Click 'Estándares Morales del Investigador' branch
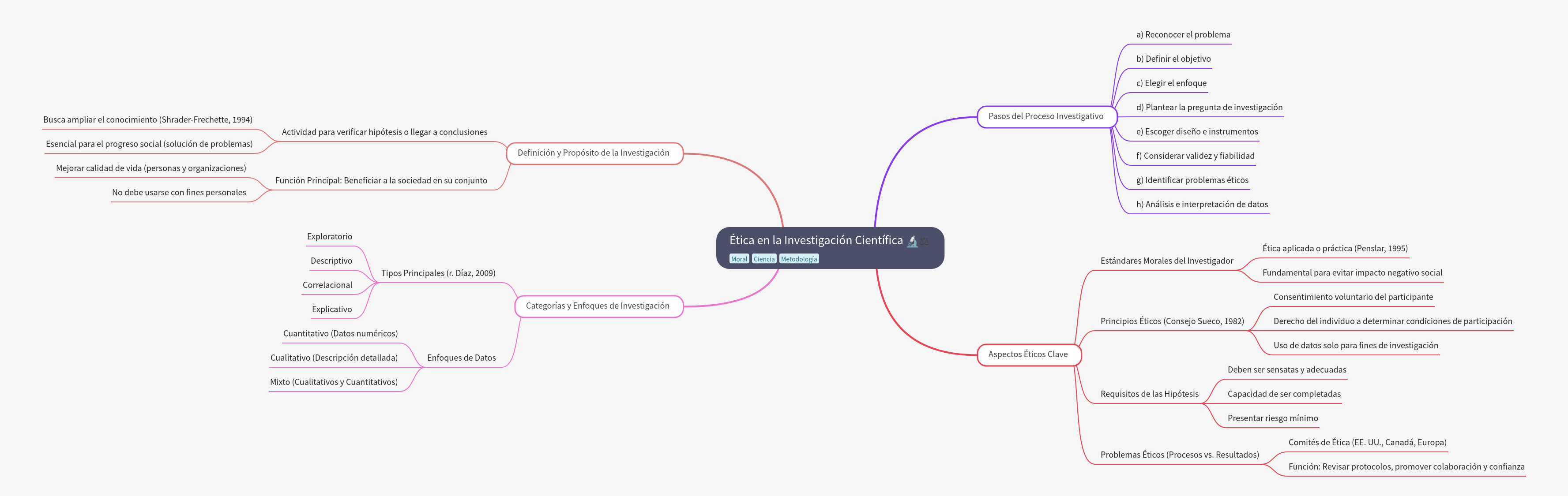The image size is (1568, 496). [1166, 261]
